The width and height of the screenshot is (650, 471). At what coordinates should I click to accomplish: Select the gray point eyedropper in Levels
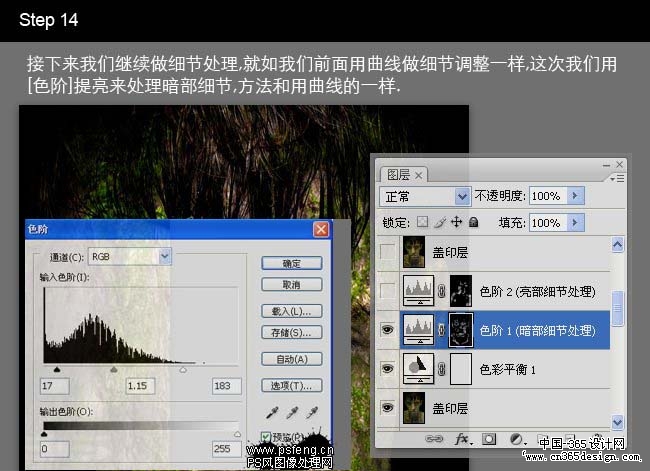coord(292,413)
